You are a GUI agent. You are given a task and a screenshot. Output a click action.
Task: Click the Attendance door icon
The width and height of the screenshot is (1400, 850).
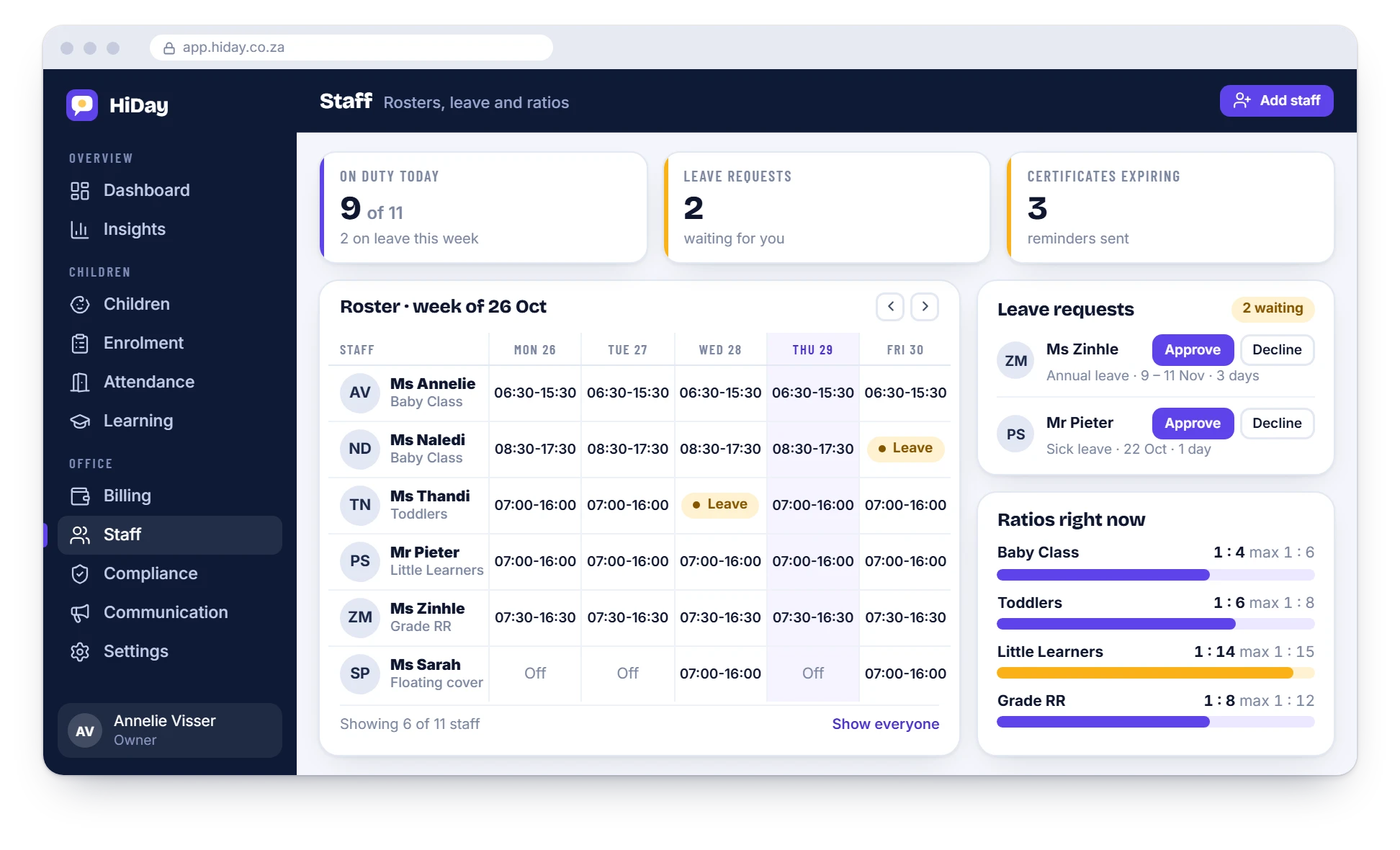tap(80, 382)
